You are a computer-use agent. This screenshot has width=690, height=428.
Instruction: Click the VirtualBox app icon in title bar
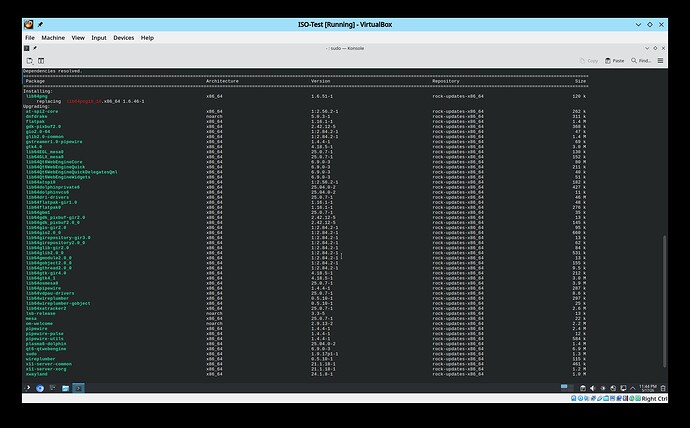(29, 25)
